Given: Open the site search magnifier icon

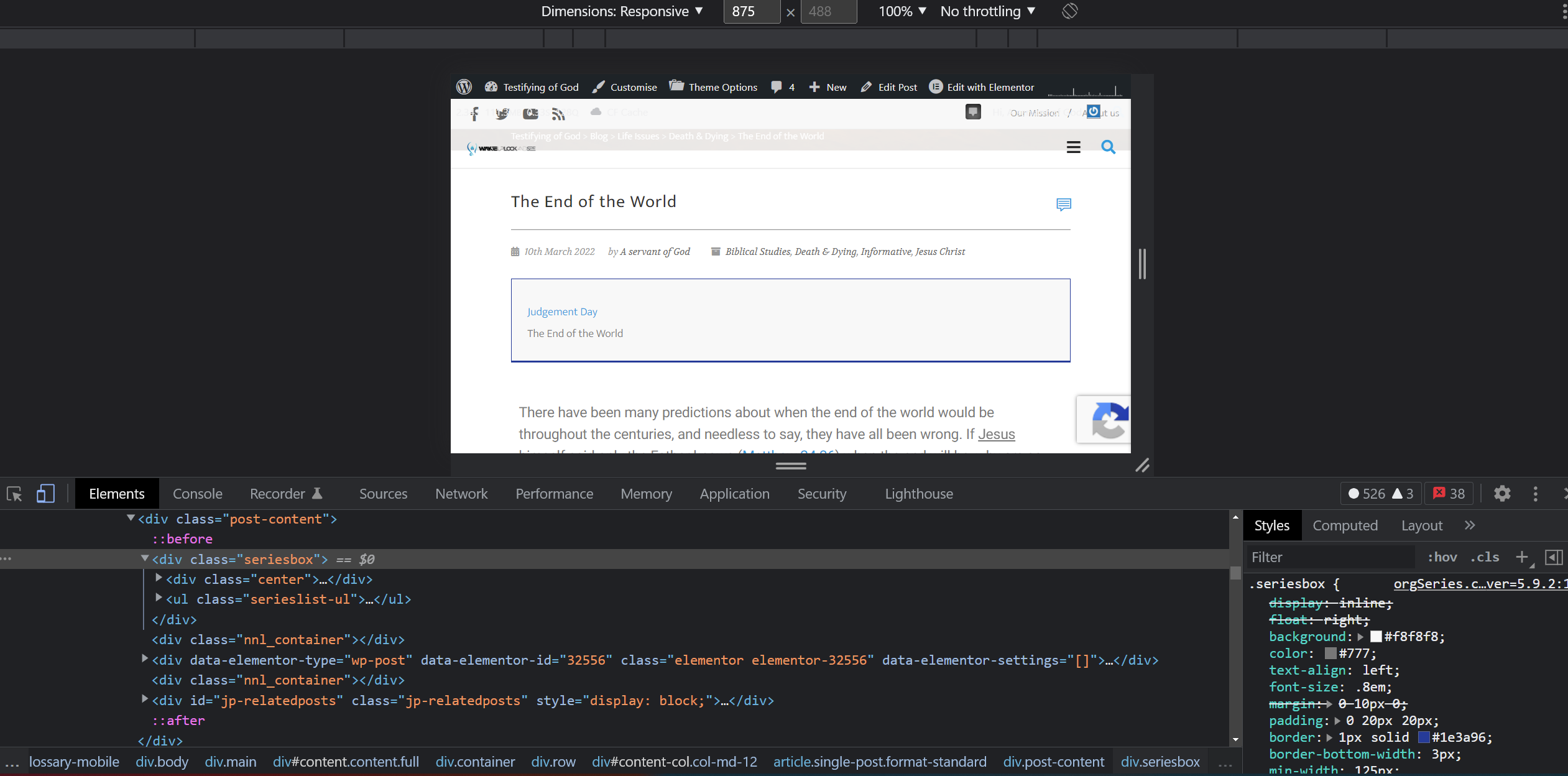Looking at the screenshot, I should (1109, 147).
